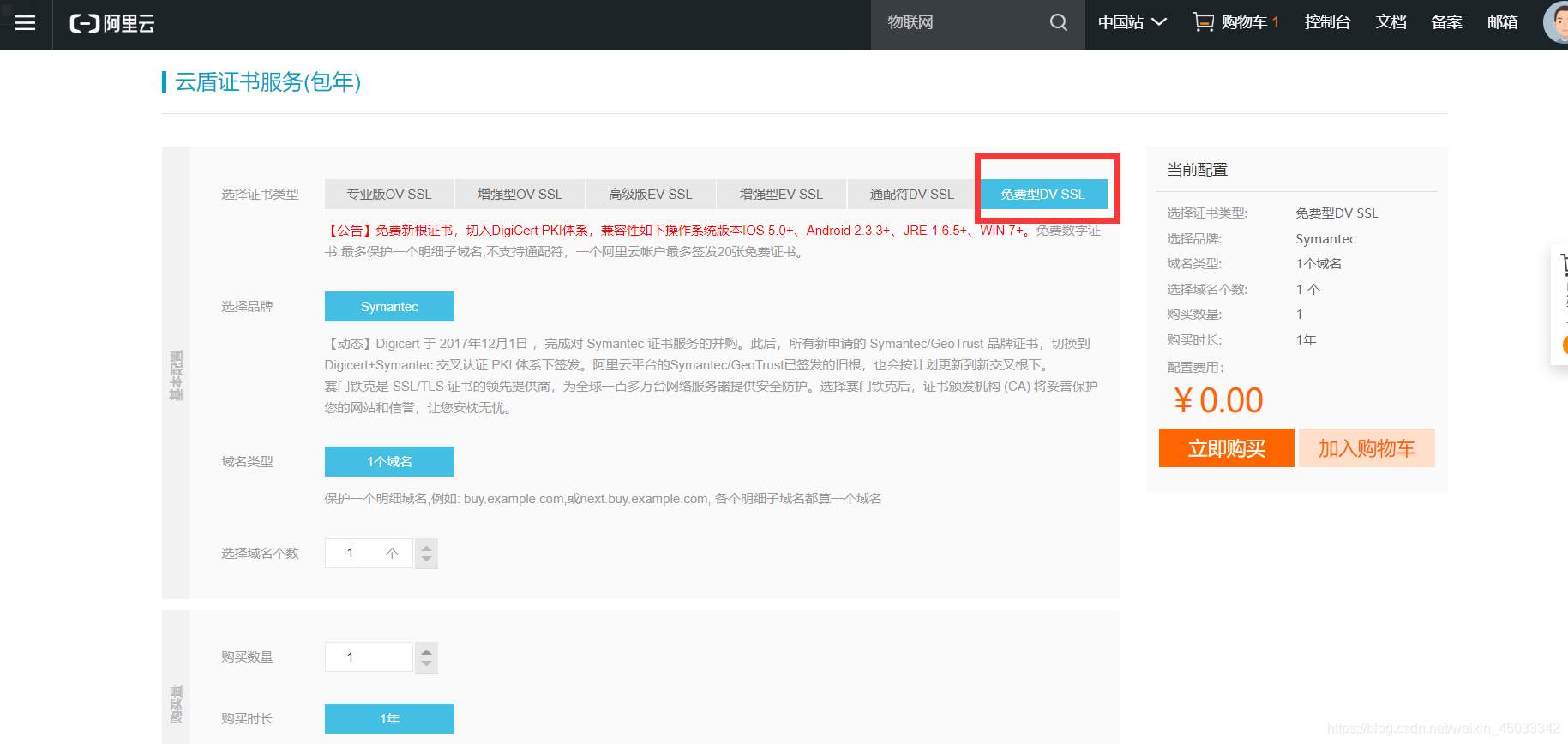Focus the 物联网 search field
This screenshot has width=1568, height=744.
click(958, 22)
